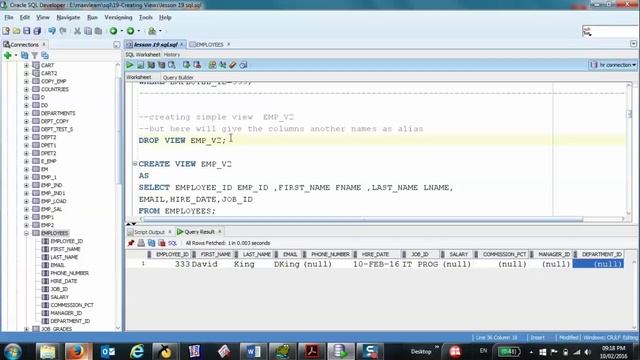640x360 pixels.
Task: Collapse the CREATE VIEW code fold
Action: pyautogui.click(x=135, y=164)
